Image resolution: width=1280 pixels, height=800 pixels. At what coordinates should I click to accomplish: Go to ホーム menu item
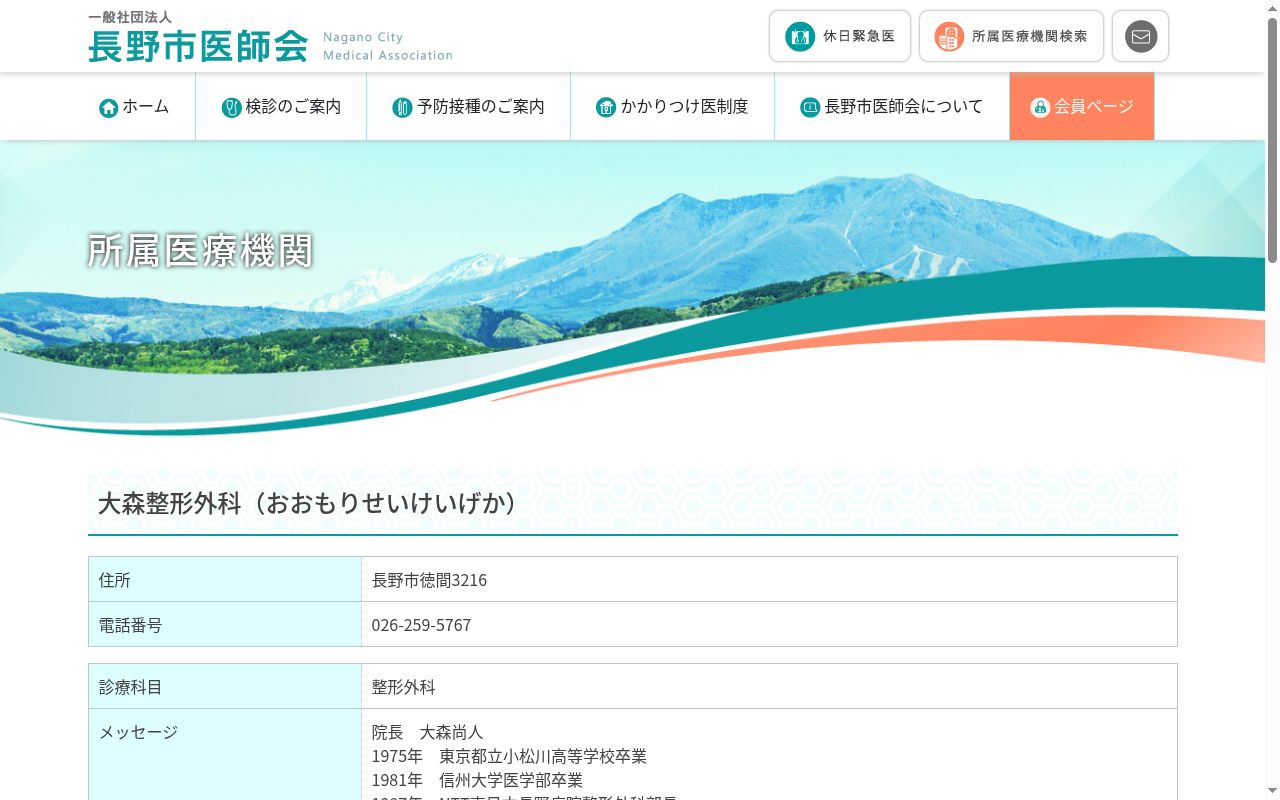coord(134,106)
